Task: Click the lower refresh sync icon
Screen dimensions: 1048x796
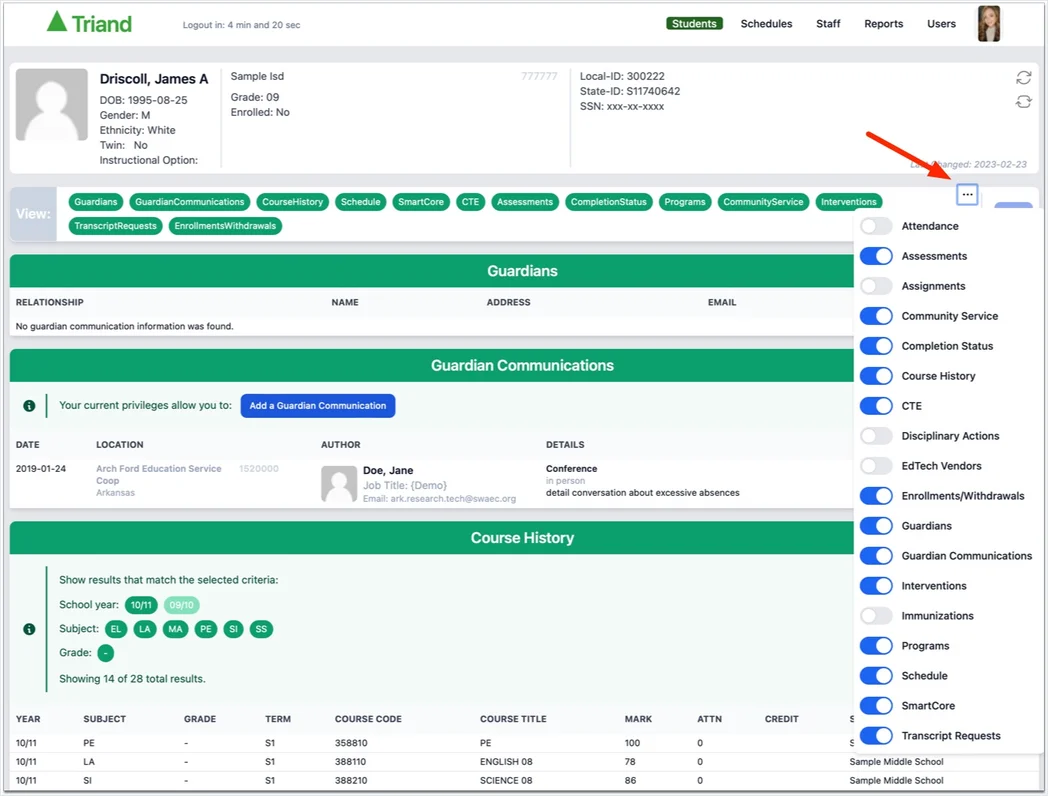Action: pos(1023,102)
